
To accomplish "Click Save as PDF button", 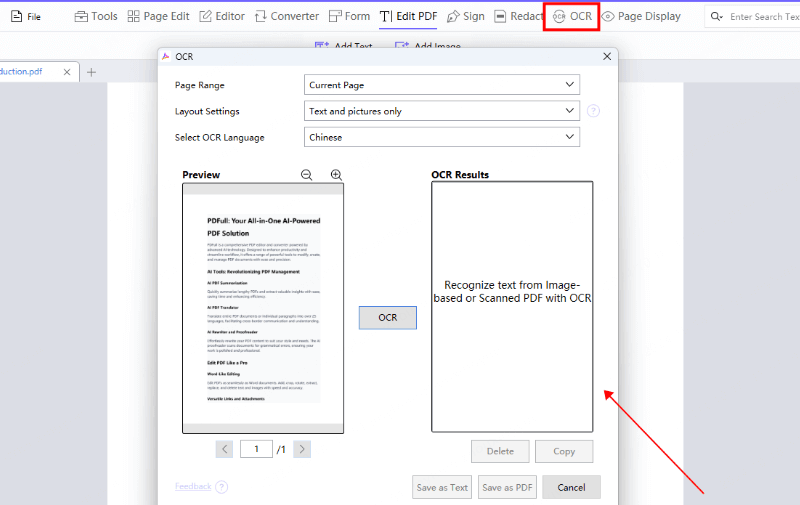I will coord(507,487).
